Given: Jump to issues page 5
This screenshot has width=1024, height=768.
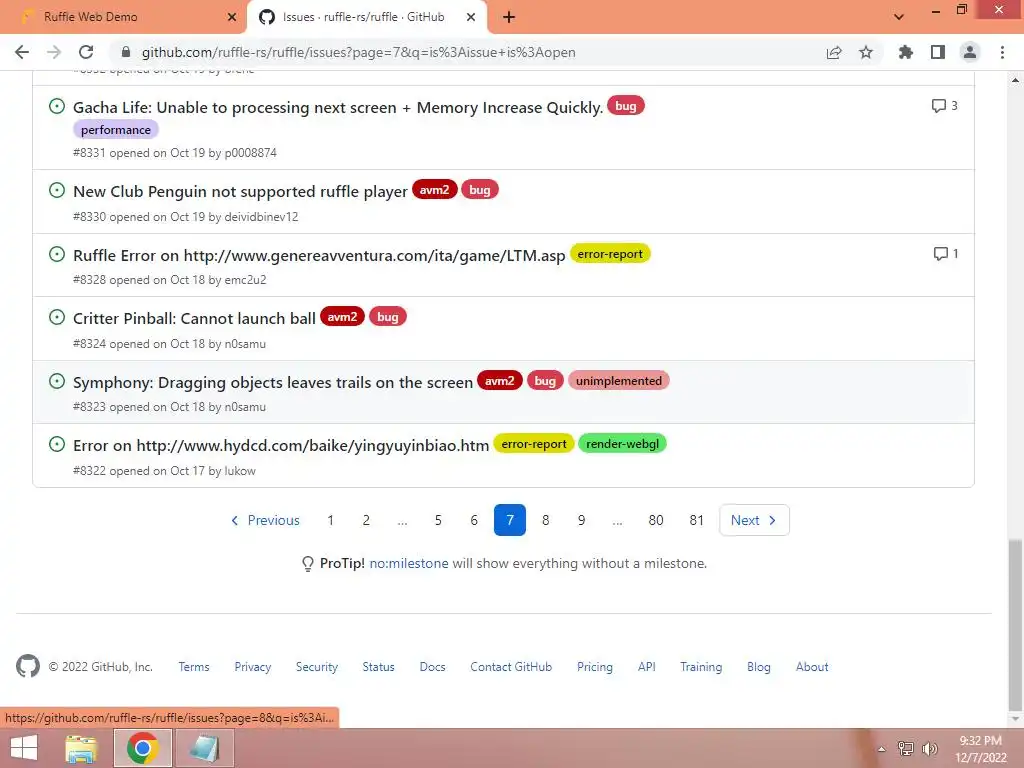Looking at the screenshot, I should (438, 520).
